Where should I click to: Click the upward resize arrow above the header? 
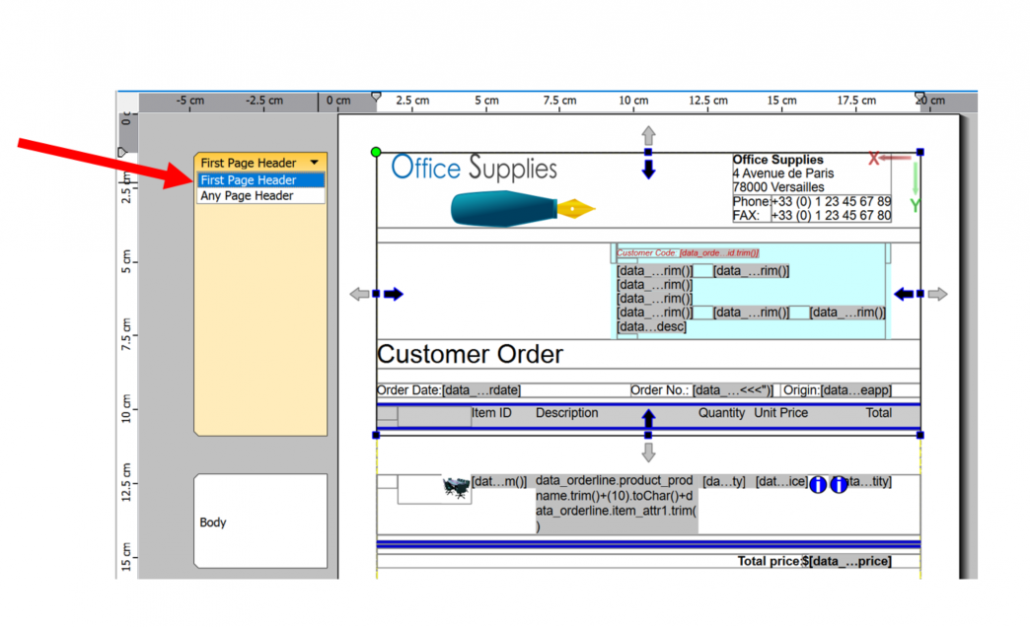[648, 136]
